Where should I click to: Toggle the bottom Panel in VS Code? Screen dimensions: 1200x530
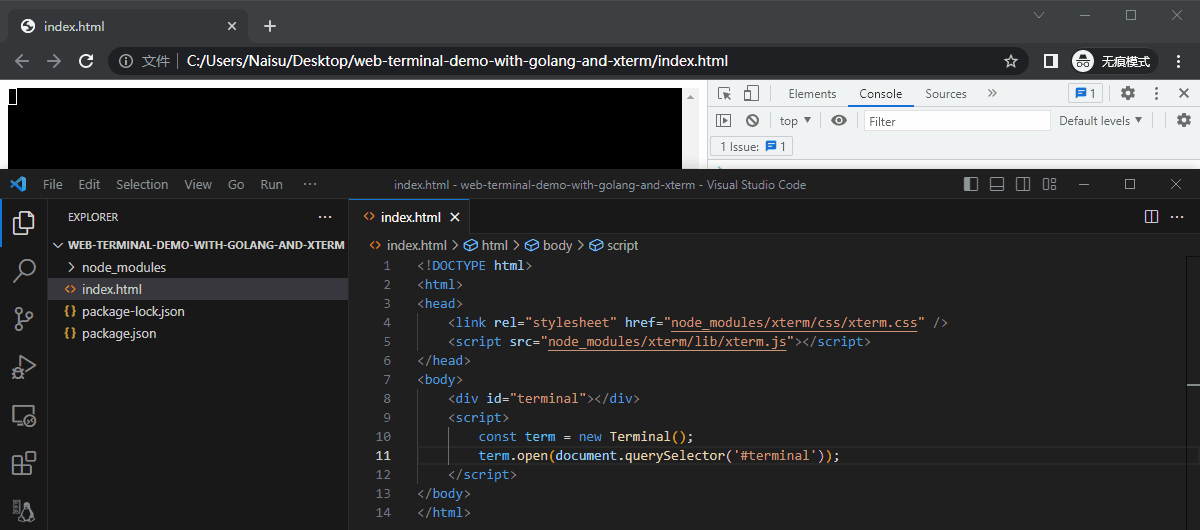coord(997,184)
